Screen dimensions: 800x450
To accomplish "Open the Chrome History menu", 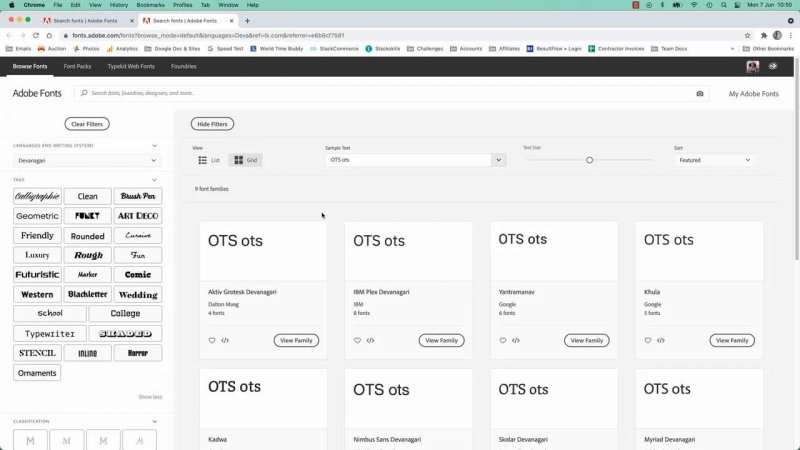I will tap(119, 5).
